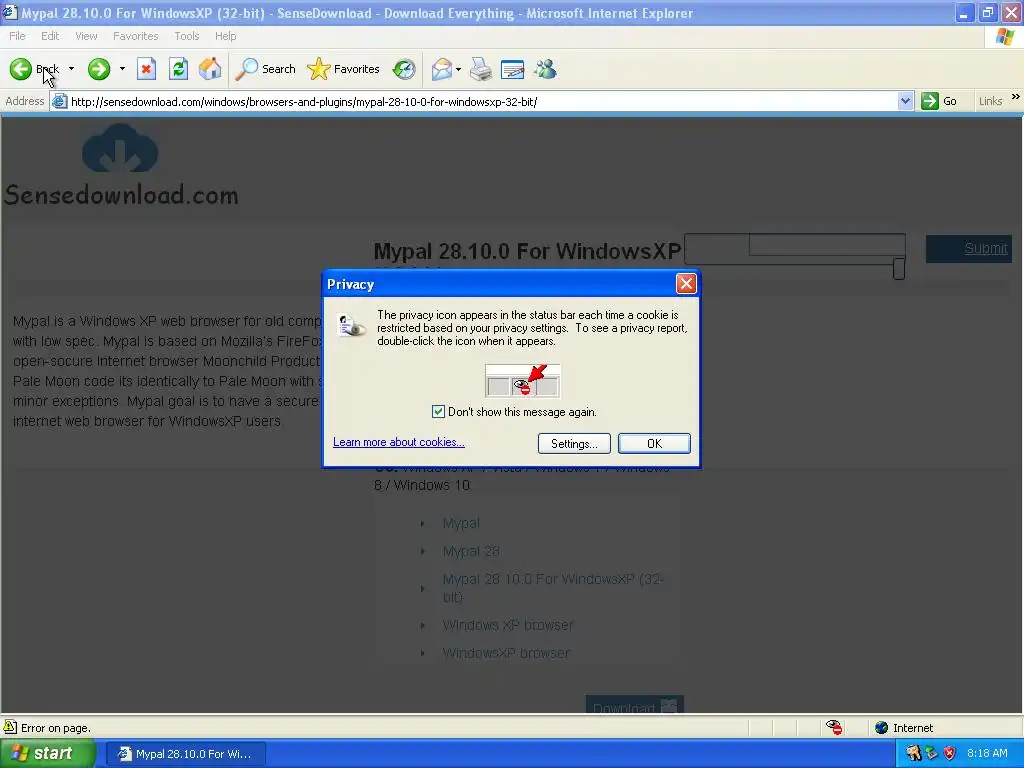The width and height of the screenshot is (1024, 768).
Task: Open the View menu
Action: (x=86, y=36)
